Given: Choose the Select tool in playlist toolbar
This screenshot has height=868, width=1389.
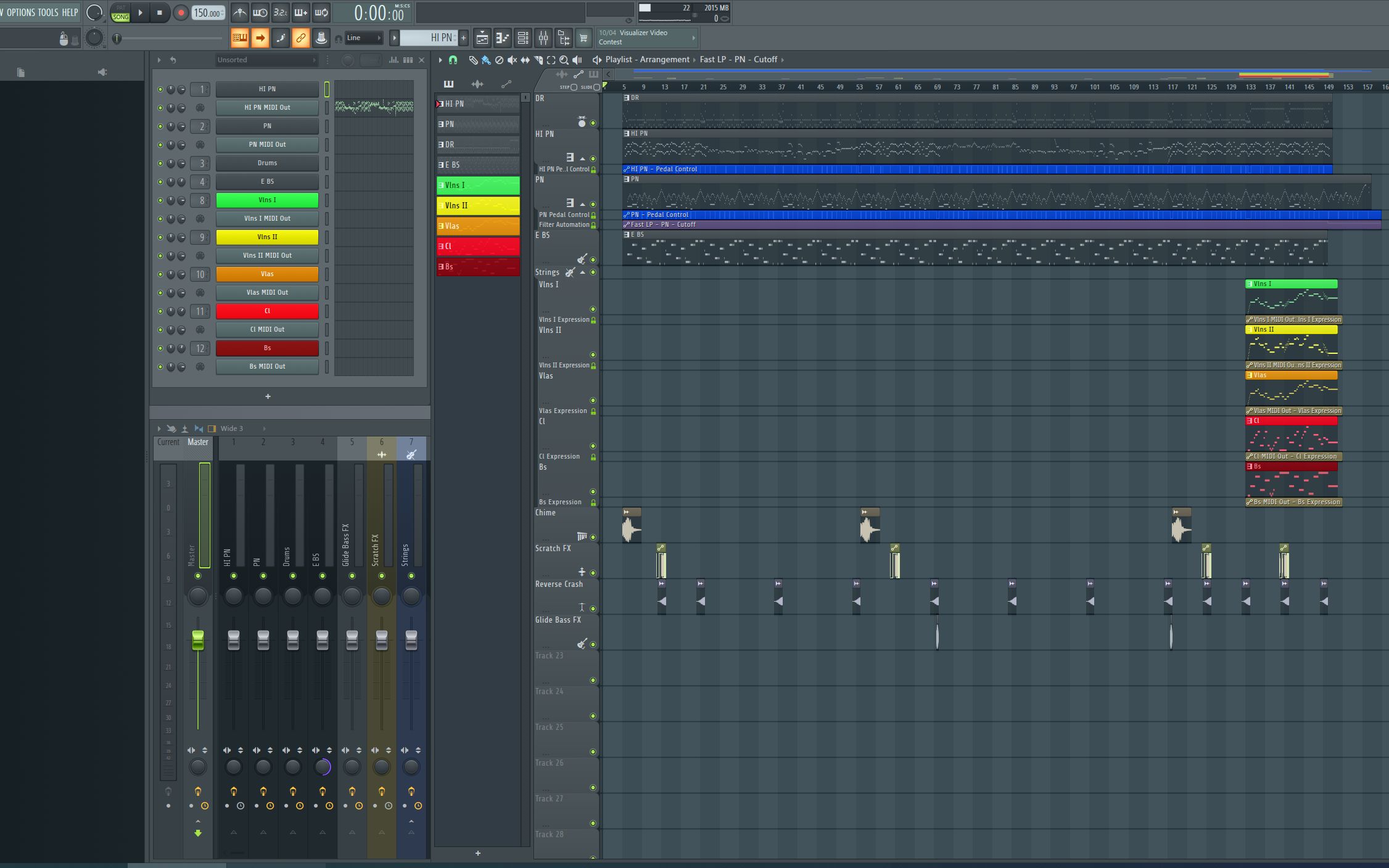Looking at the screenshot, I should 551,60.
